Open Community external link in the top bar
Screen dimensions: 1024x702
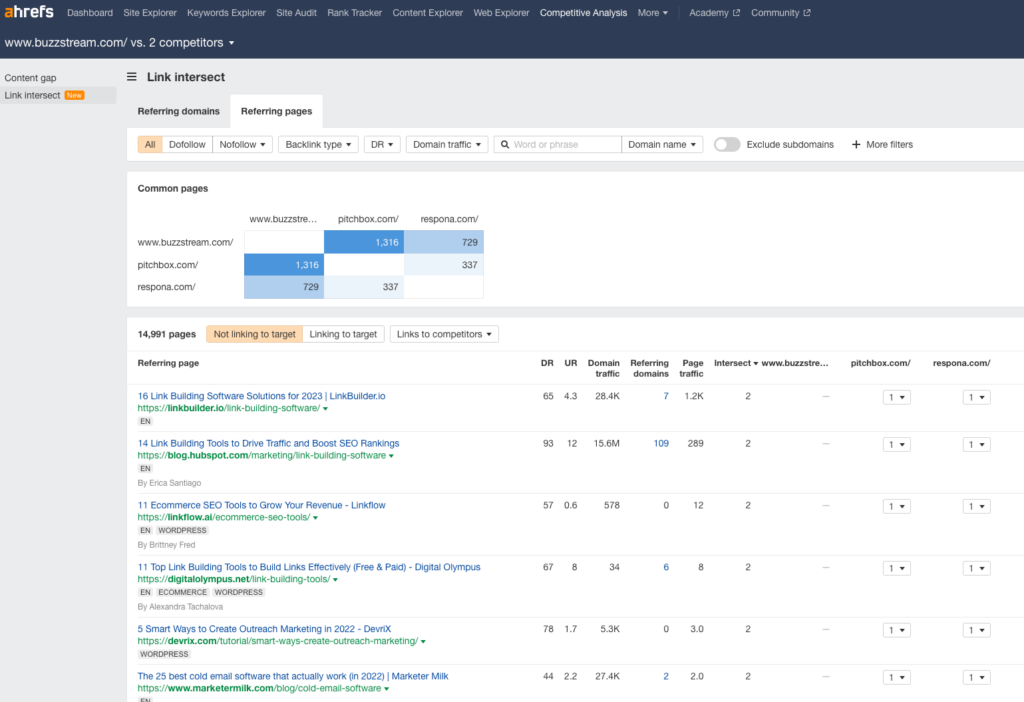pos(781,13)
